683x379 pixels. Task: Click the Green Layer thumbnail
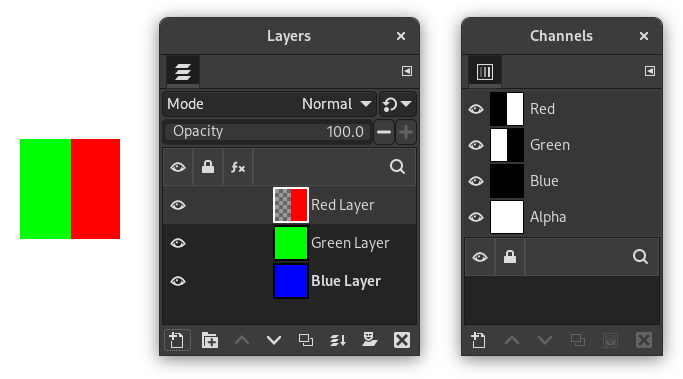point(291,243)
